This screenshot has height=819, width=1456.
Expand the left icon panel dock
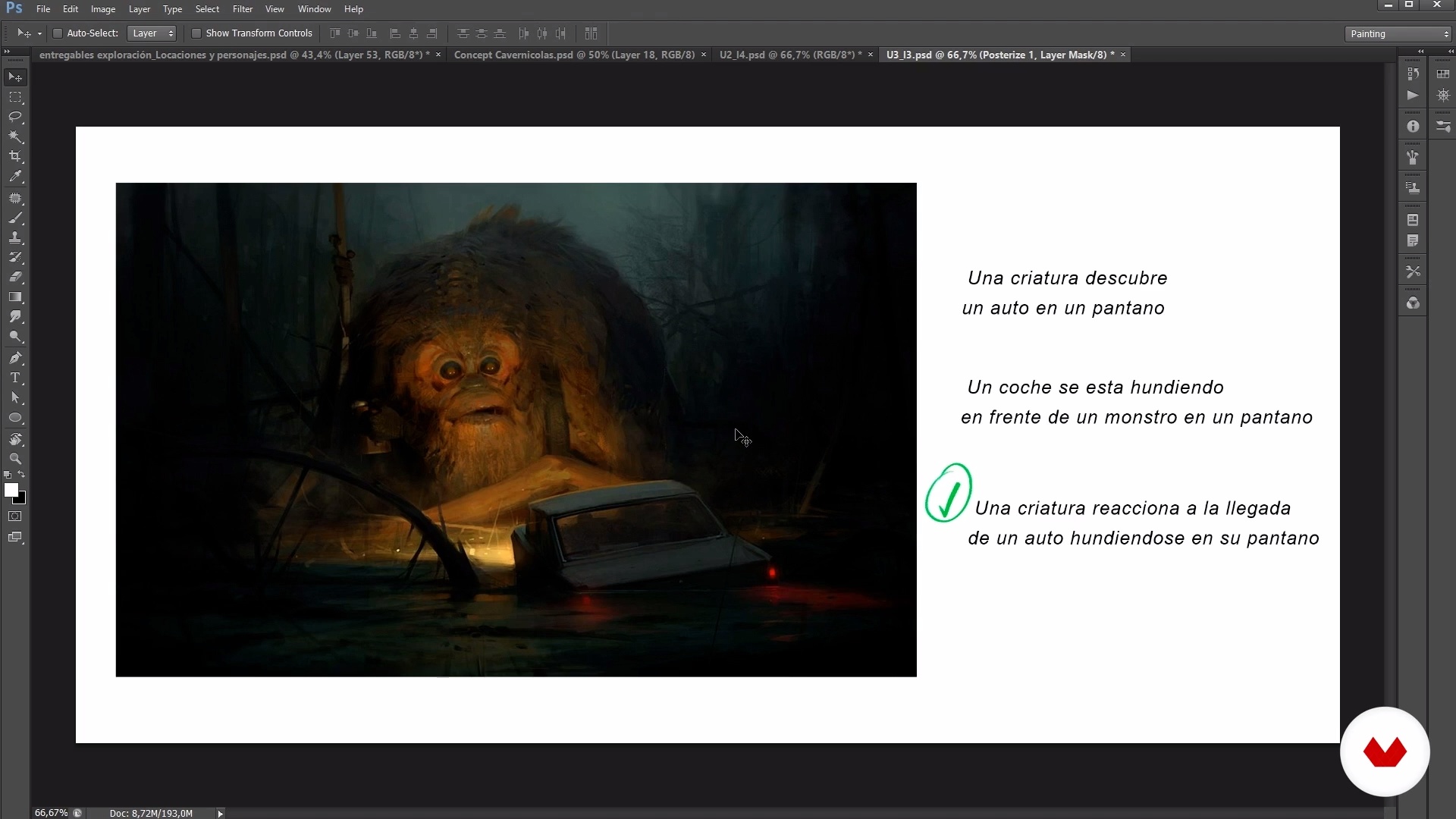pyautogui.click(x=1421, y=52)
